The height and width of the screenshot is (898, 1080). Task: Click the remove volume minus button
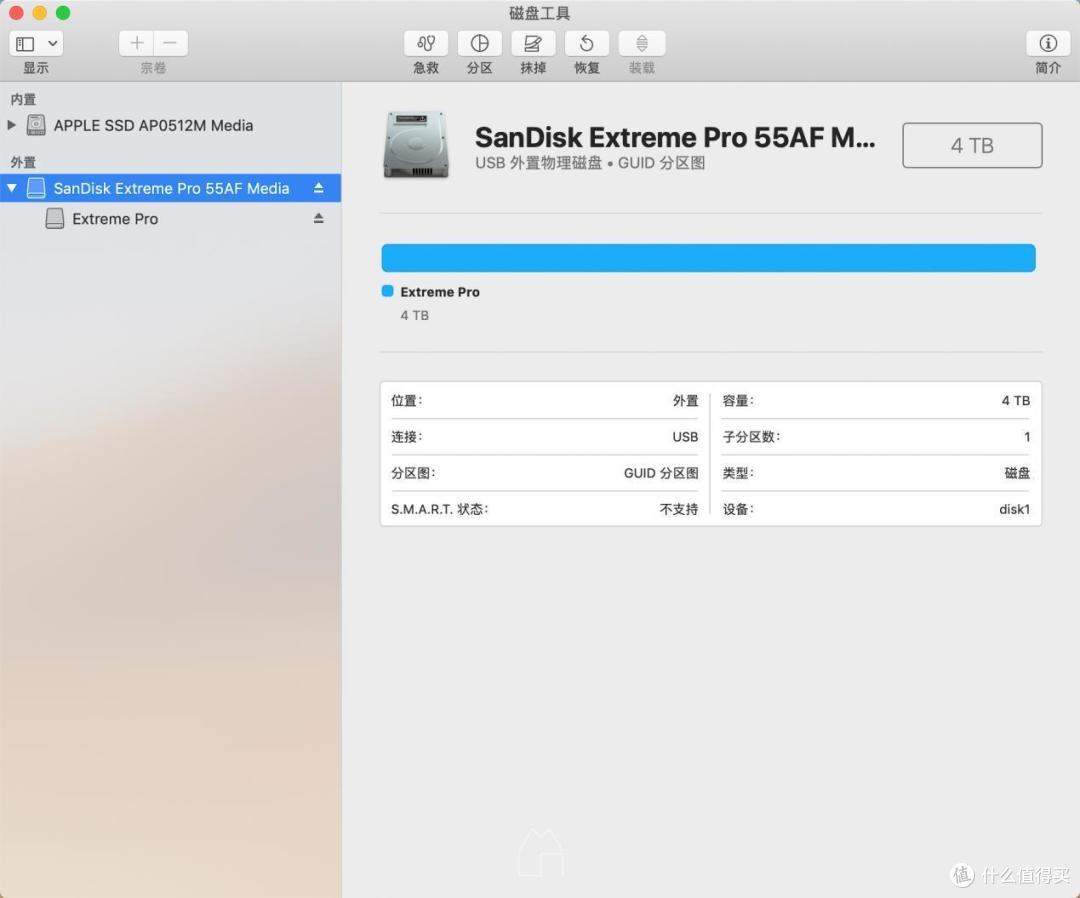tap(170, 43)
